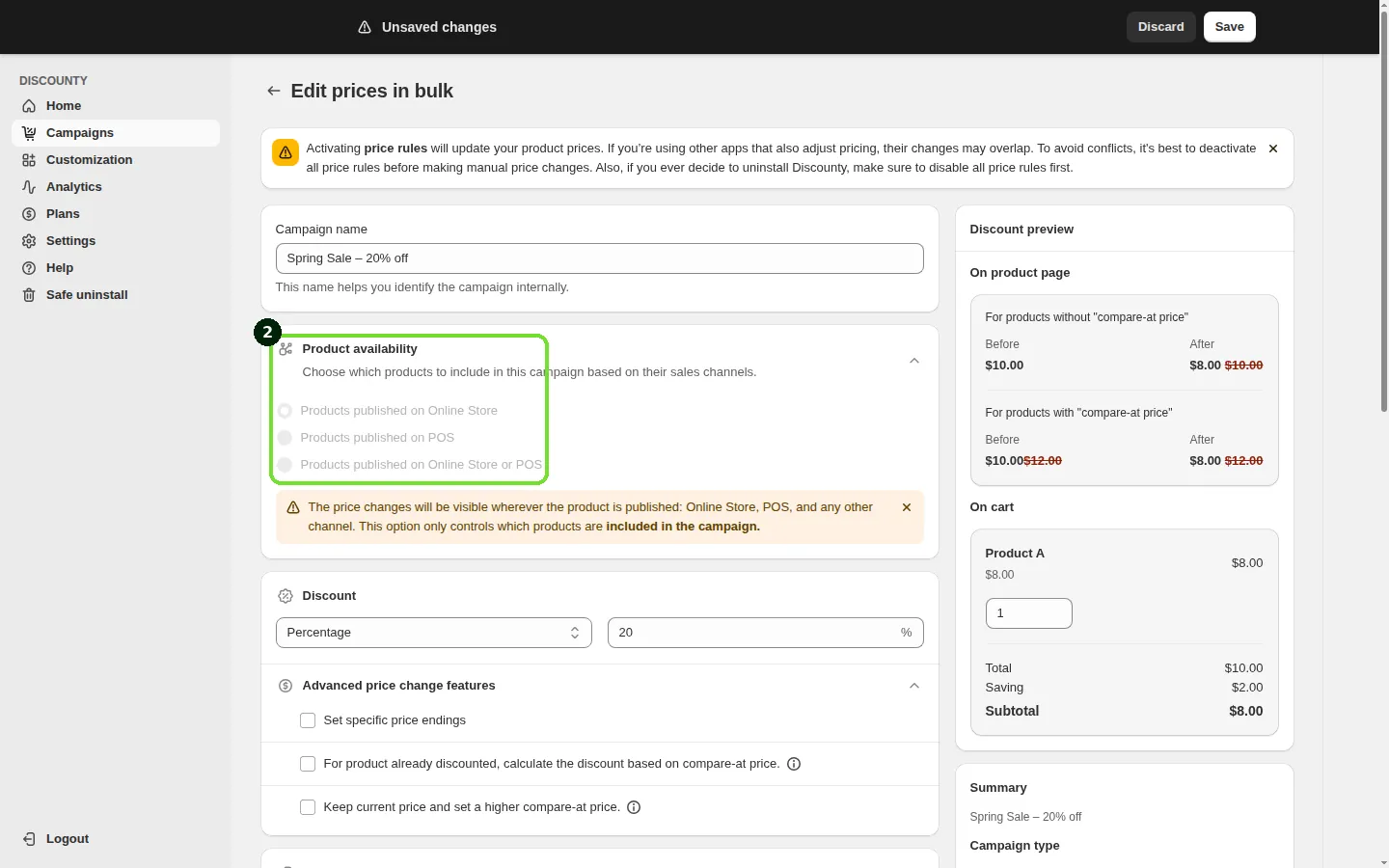Click the Settings gear icon in sidebar

pos(29,241)
